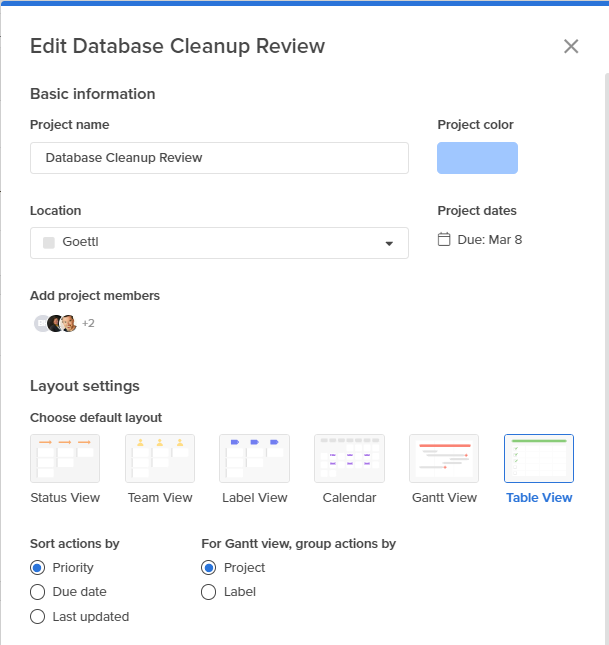Group Gantt actions by Label
Screen dimensions: 609x645
pos(209,592)
